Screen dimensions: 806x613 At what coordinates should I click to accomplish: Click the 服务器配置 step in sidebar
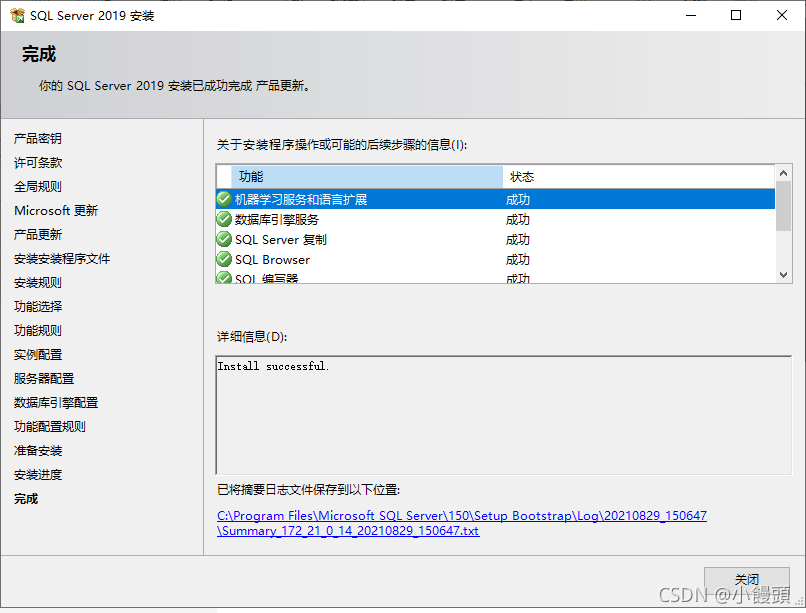tap(44, 379)
